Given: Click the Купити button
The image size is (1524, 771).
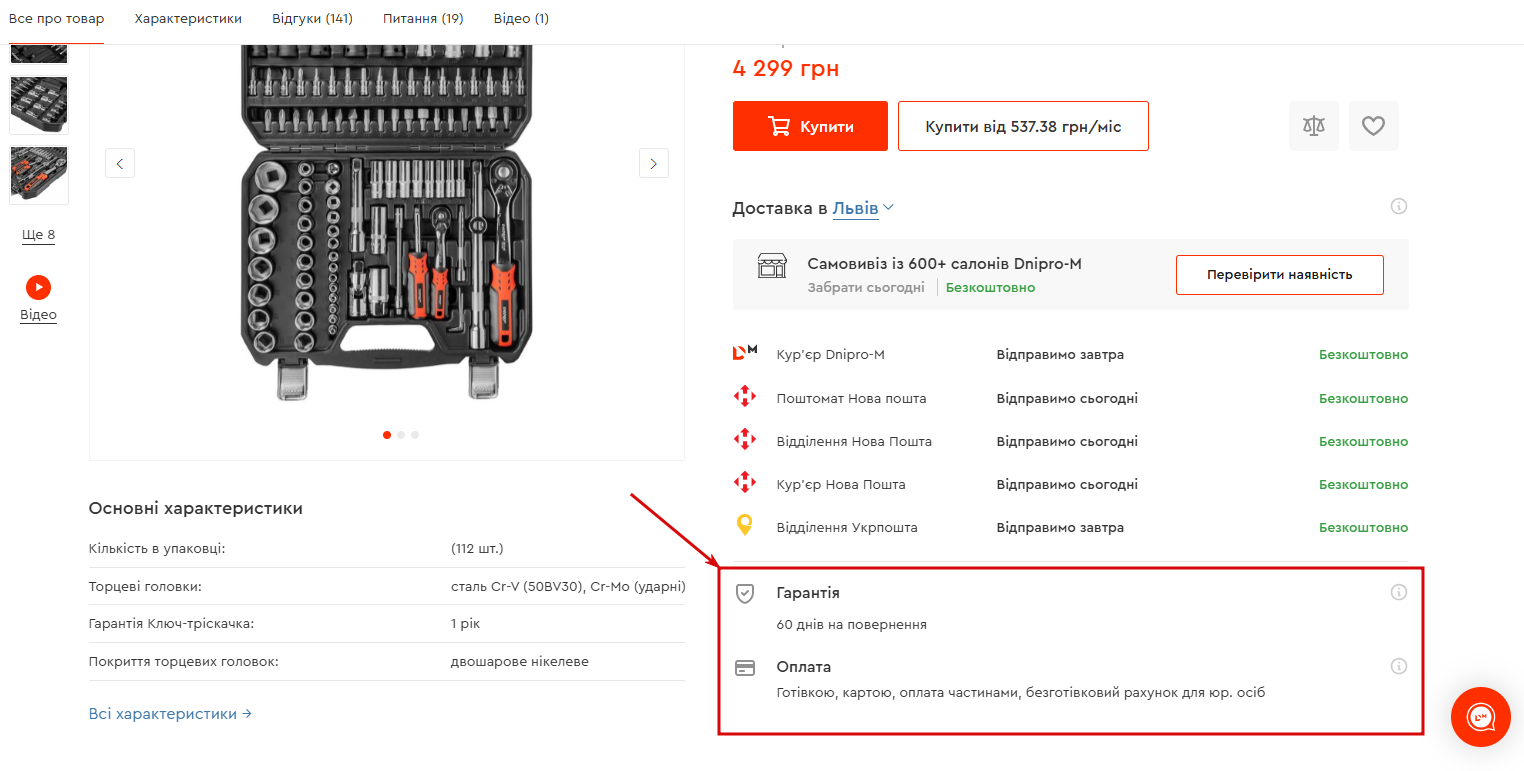Looking at the screenshot, I should tap(810, 126).
